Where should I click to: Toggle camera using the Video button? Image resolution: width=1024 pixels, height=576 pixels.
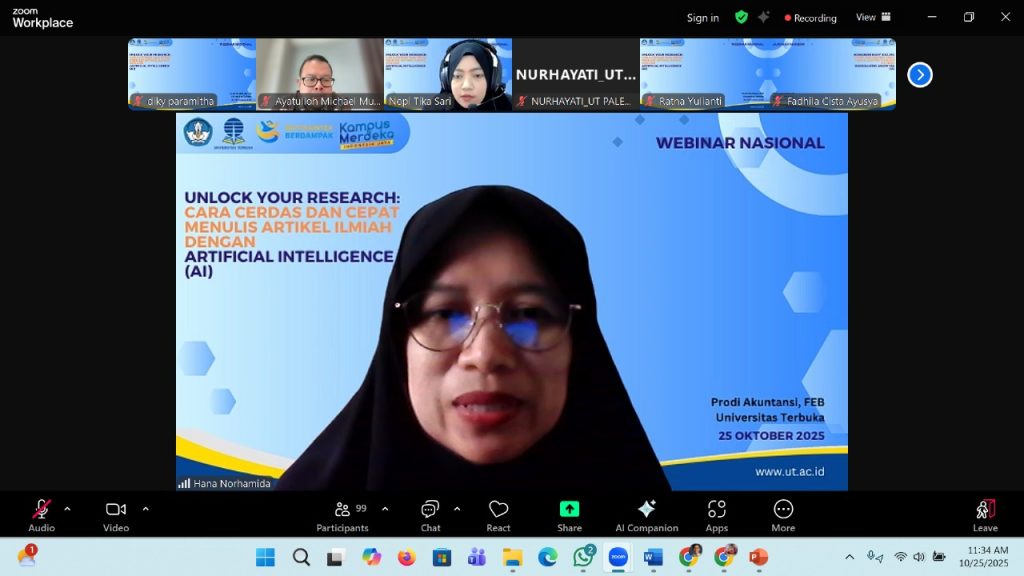click(116, 514)
